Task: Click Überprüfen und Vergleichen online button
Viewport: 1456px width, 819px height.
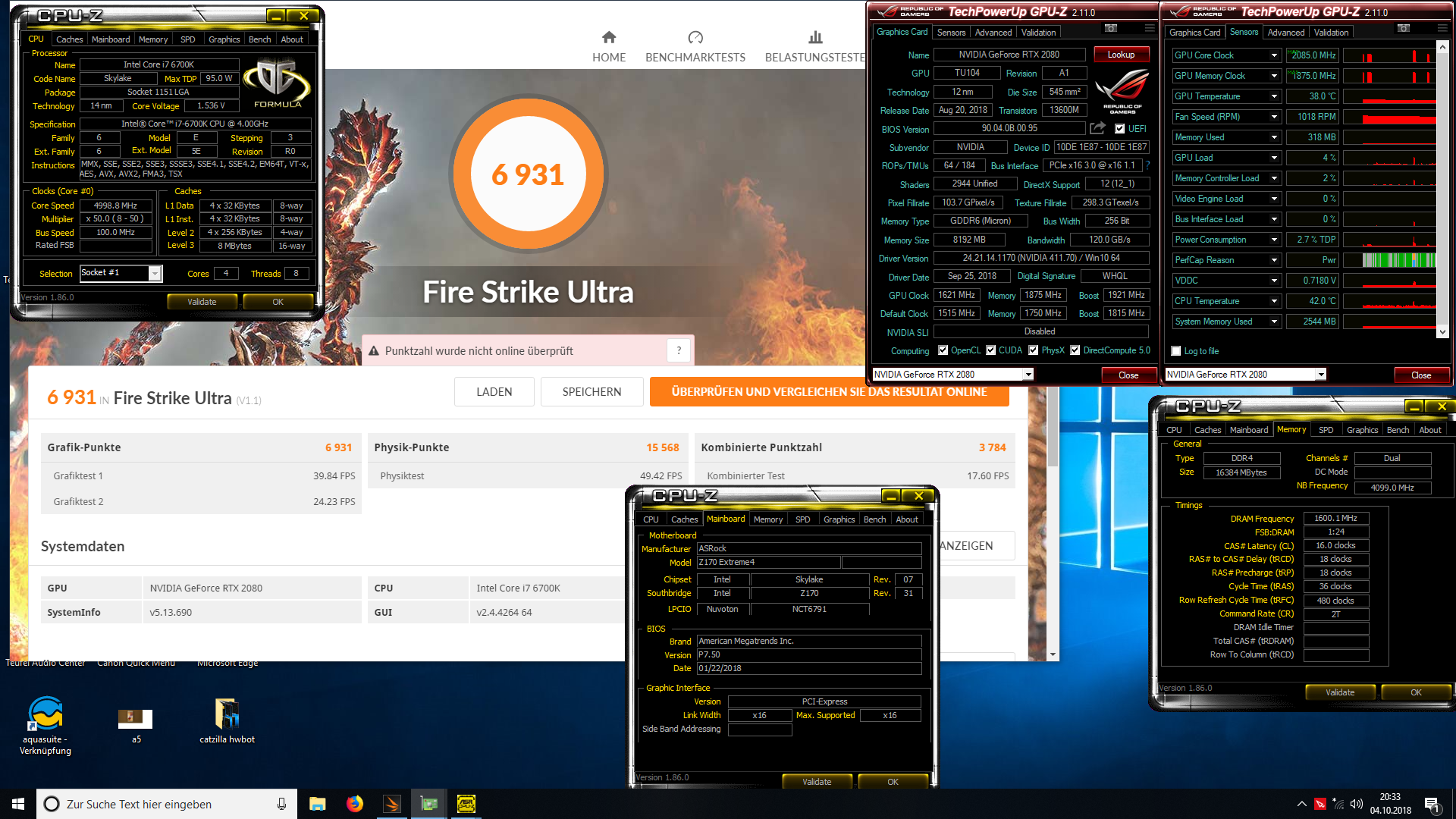Action: point(829,392)
